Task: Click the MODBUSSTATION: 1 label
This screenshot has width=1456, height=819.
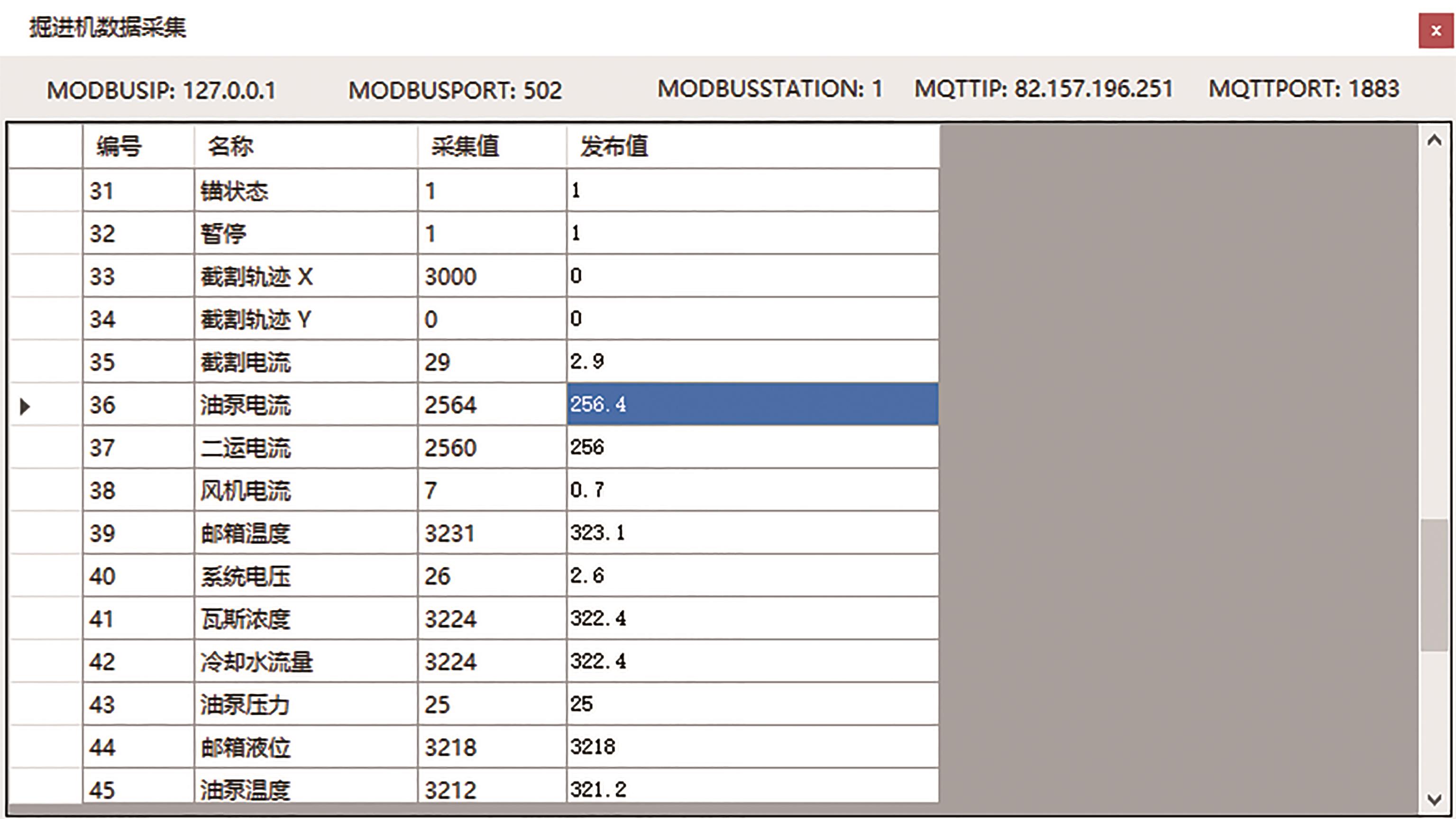Action: click(x=770, y=89)
